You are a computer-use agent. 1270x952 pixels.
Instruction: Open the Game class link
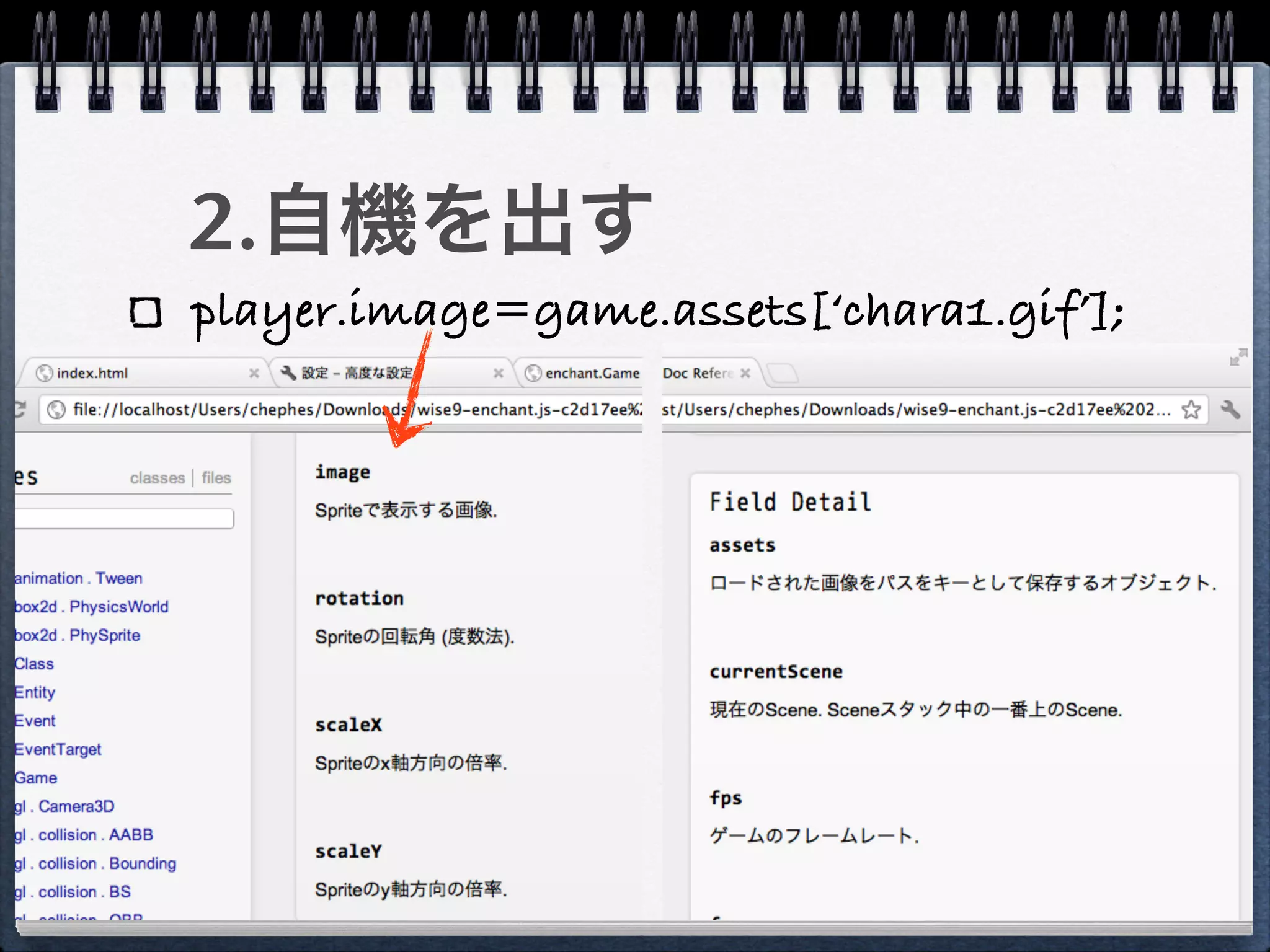click(x=36, y=778)
